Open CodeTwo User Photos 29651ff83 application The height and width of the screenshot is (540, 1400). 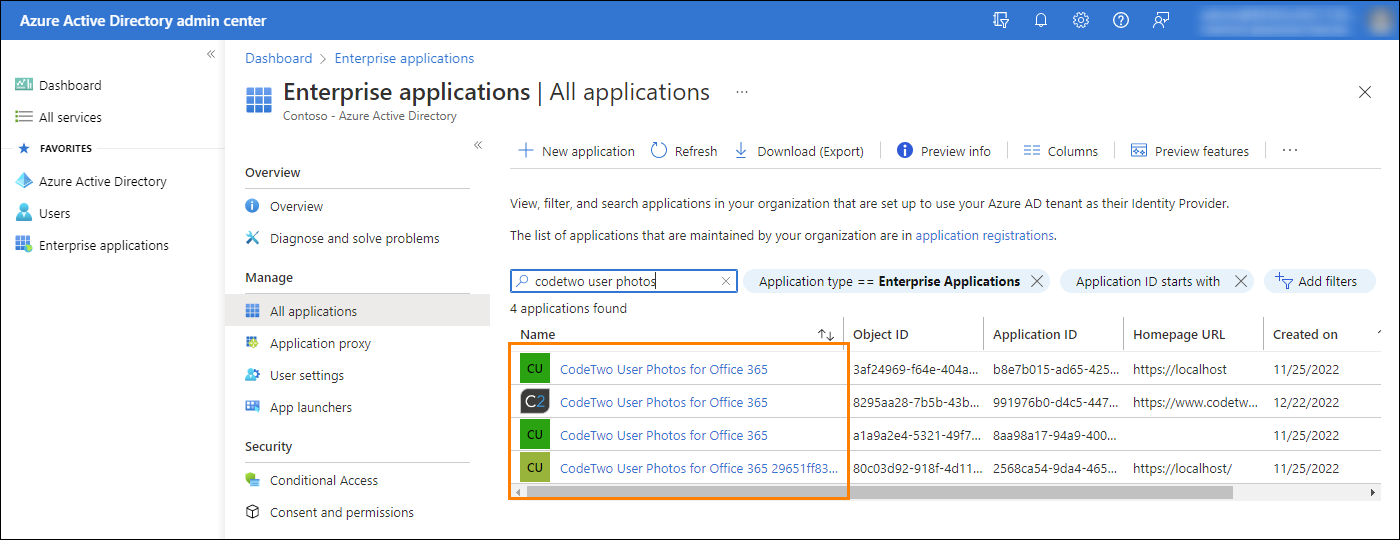[699, 468]
